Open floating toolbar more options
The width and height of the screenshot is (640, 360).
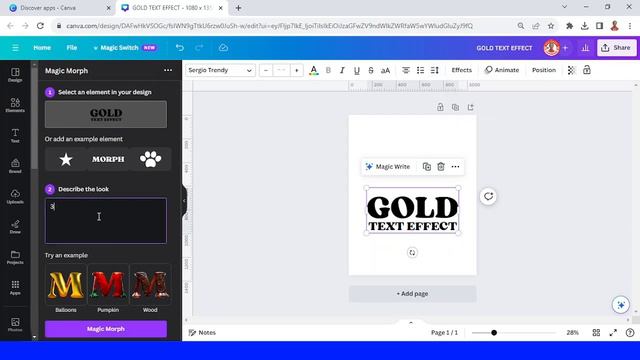click(x=455, y=167)
